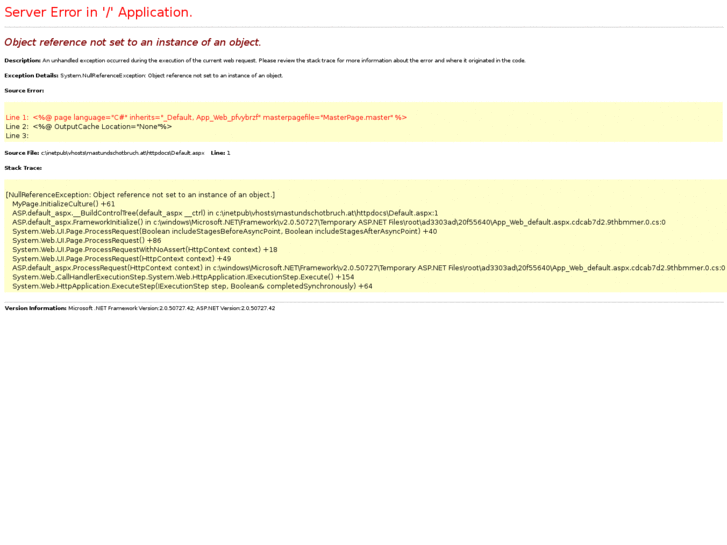Click the 'Server Error in '/' Application.' heading

coord(98,13)
